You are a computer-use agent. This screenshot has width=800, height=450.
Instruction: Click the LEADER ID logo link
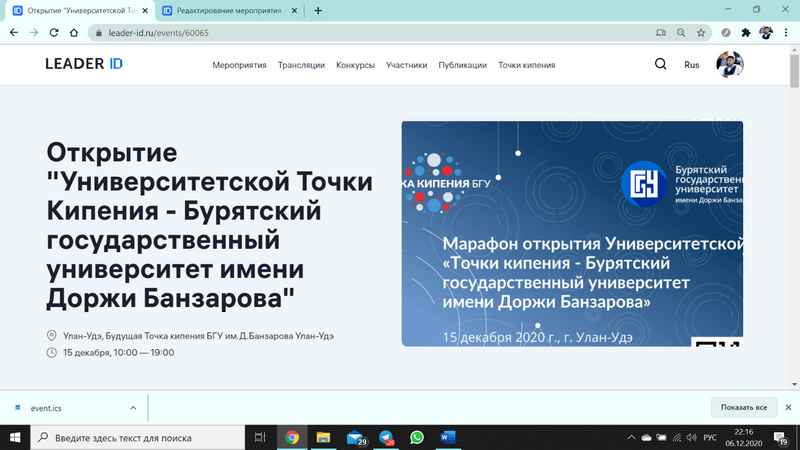click(x=84, y=65)
